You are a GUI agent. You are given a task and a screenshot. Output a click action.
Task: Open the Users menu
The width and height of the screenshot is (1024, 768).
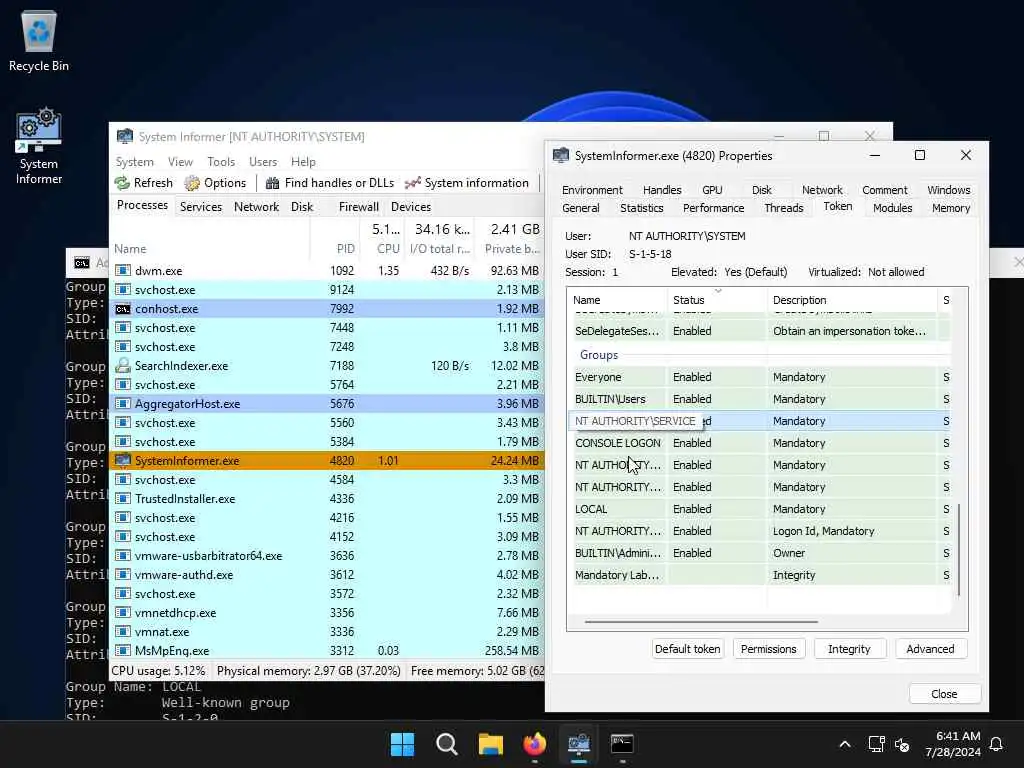tap(263, 161)
